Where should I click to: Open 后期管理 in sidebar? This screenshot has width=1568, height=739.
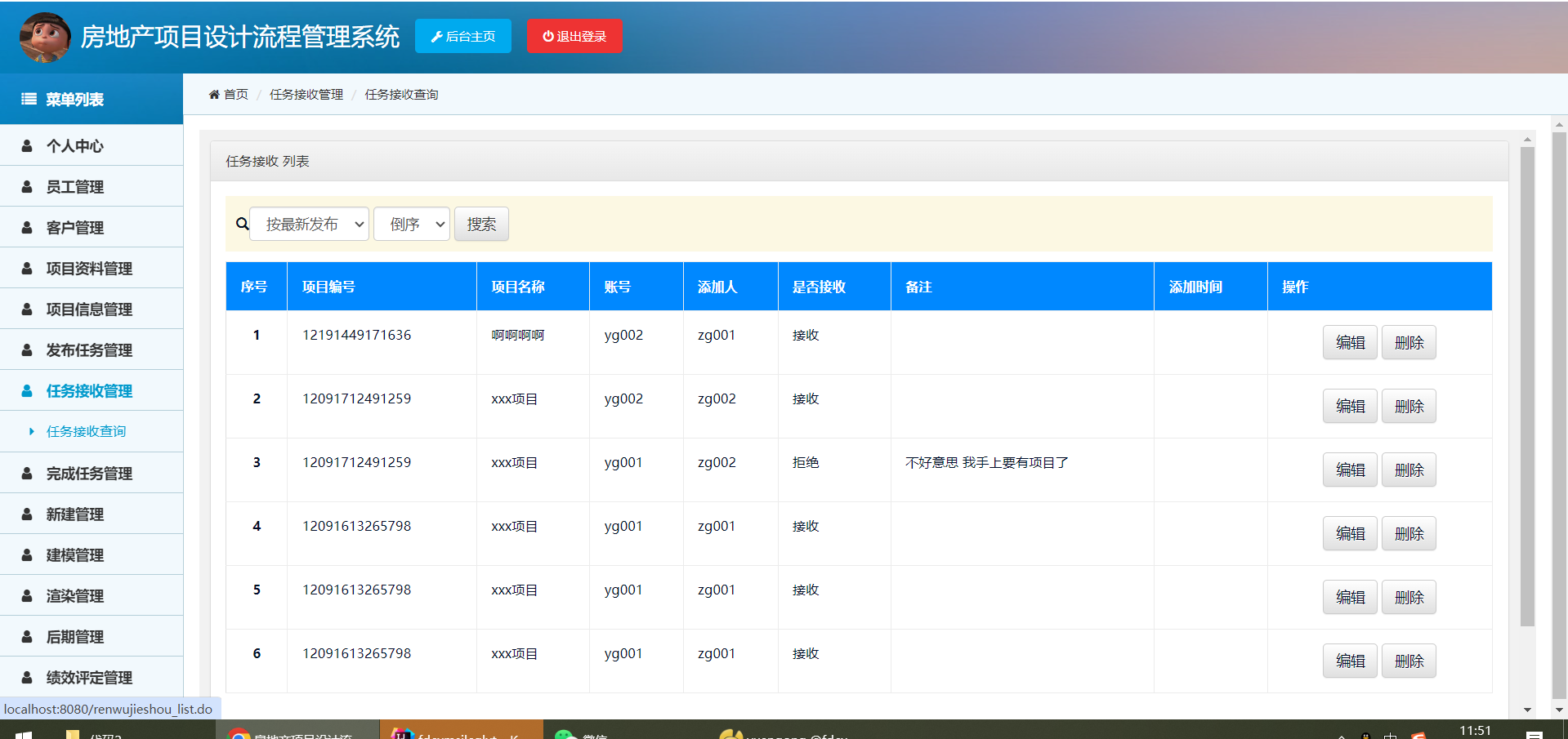92,636
